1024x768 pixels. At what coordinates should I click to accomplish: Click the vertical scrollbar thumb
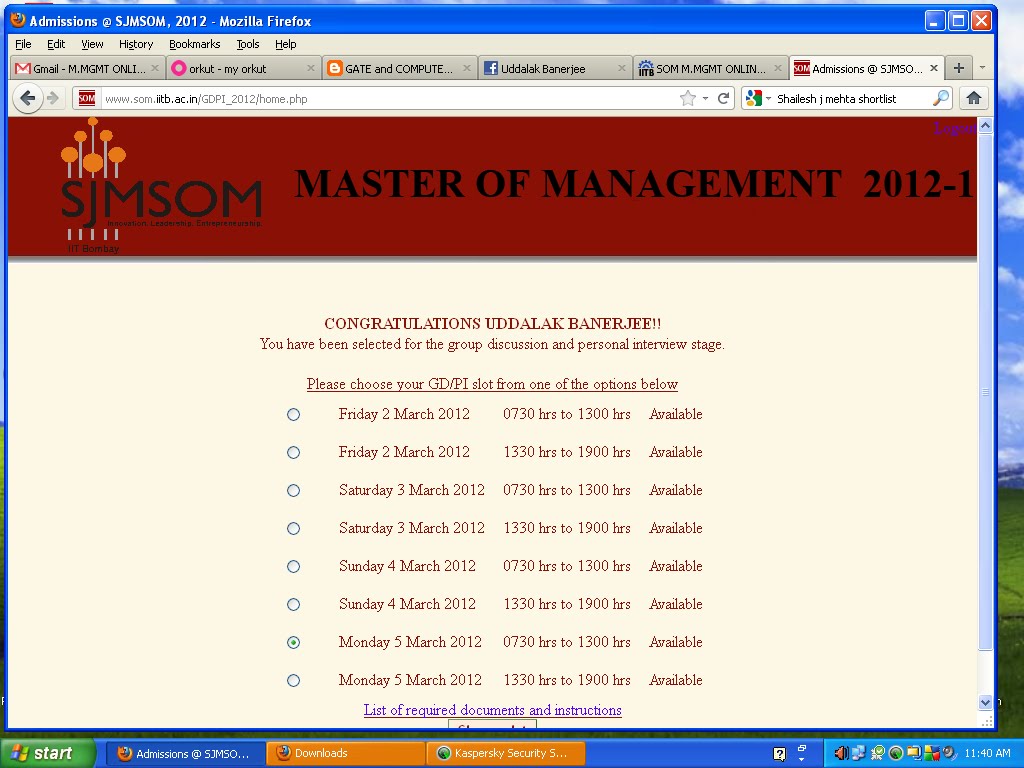(x=985, y=392)
